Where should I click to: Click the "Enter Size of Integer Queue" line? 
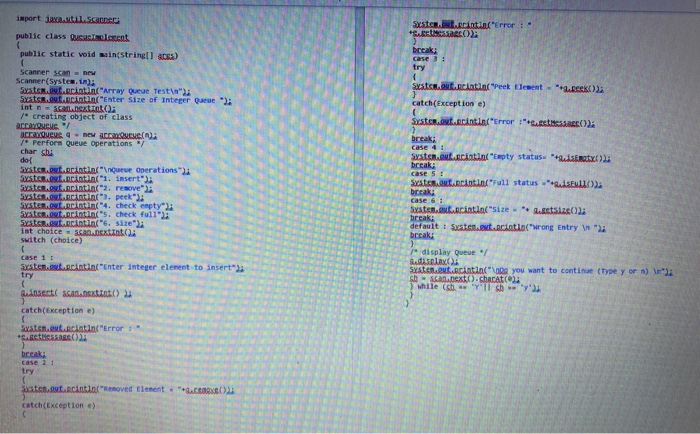(125, 100)
